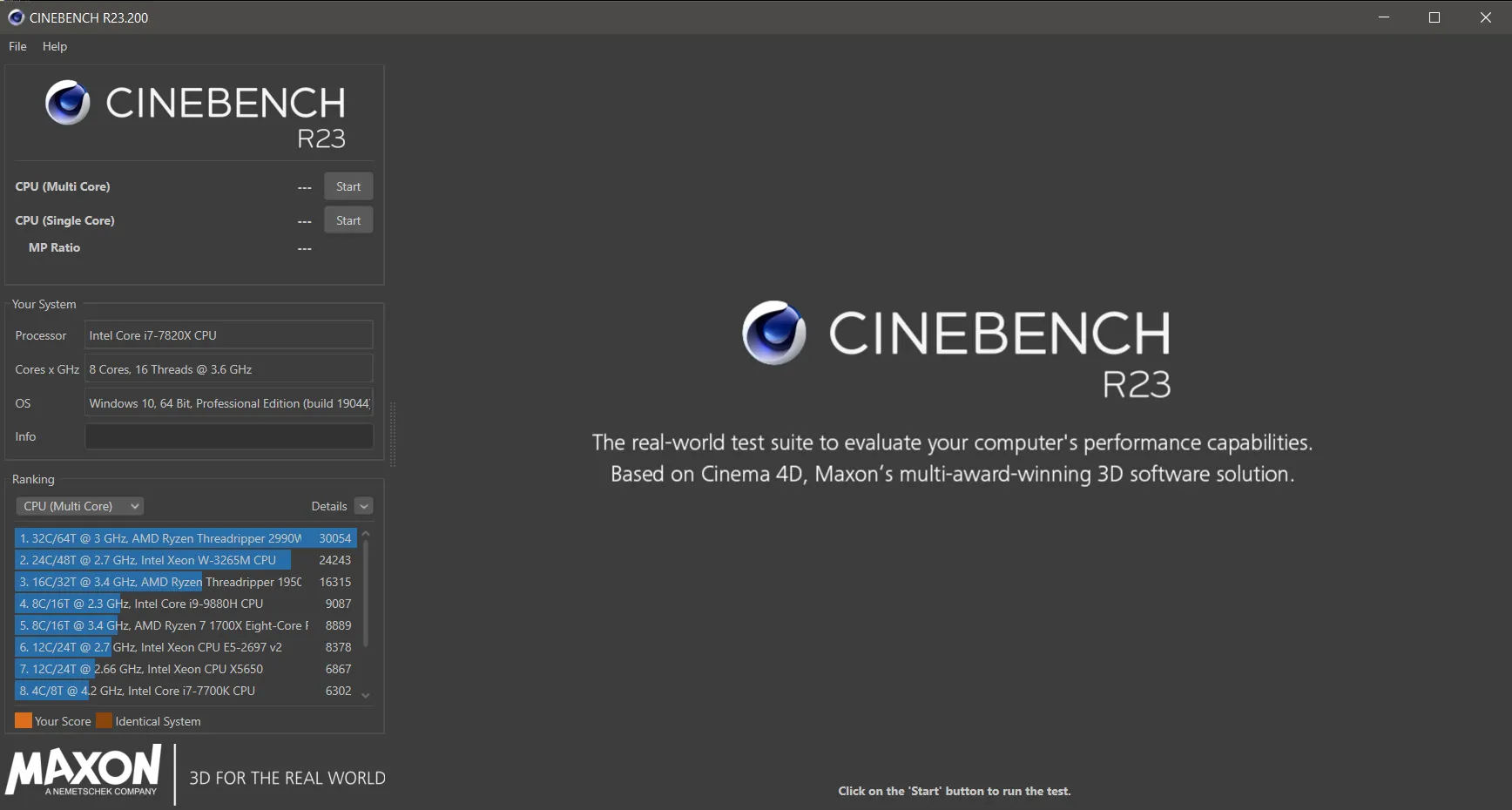Select the AMD Ryzen Threadripper 2990W ranking row
1512x810 pixels.
coord(186,538)
